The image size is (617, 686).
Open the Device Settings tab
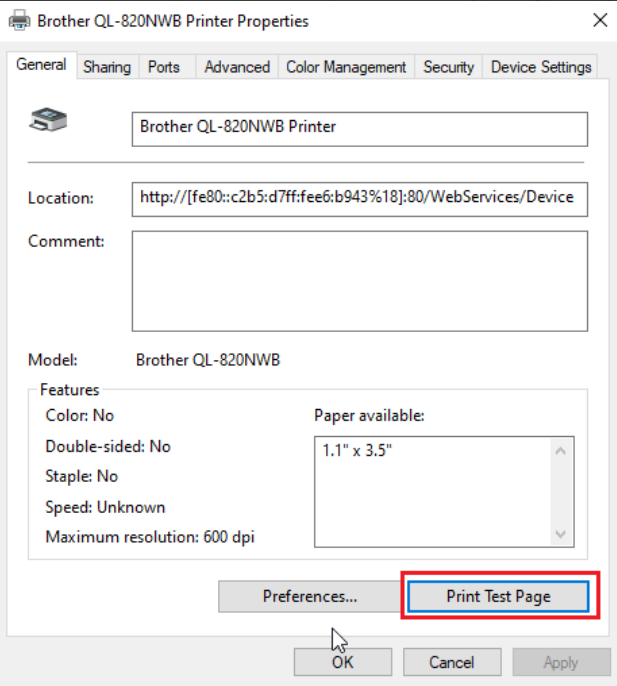[541, 67]
